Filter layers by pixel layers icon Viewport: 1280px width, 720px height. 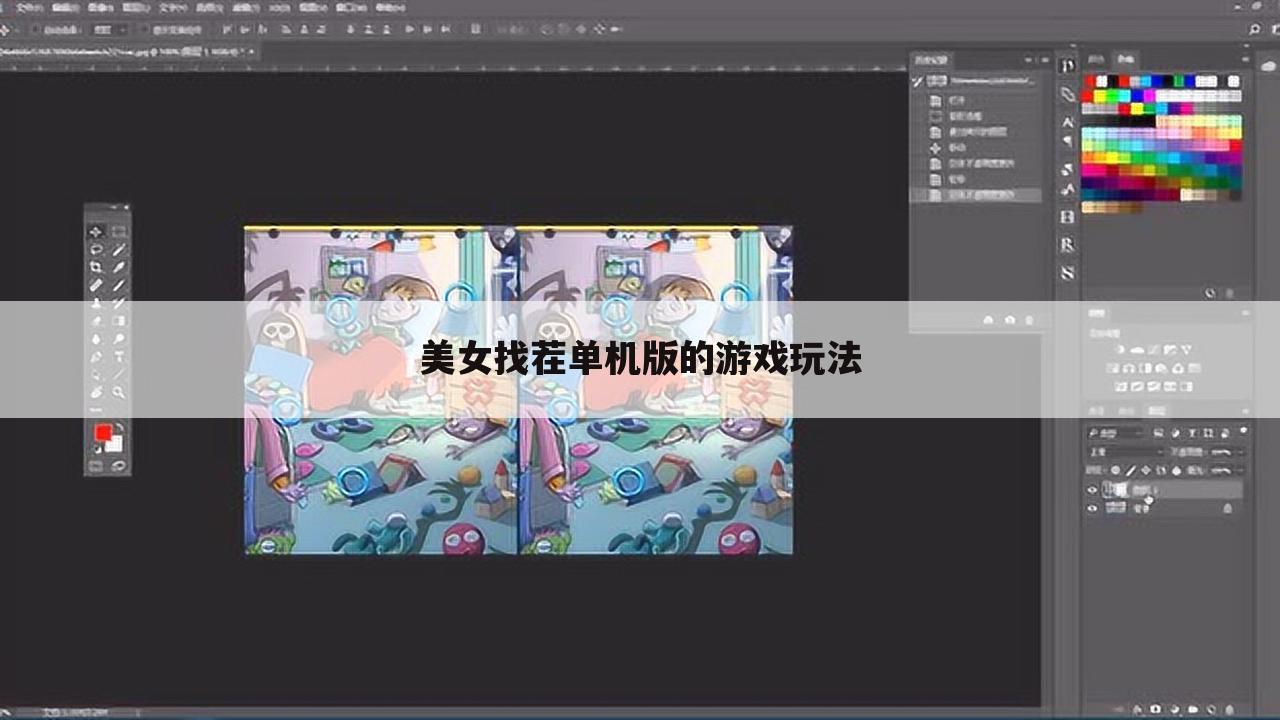click(1159, 433)
